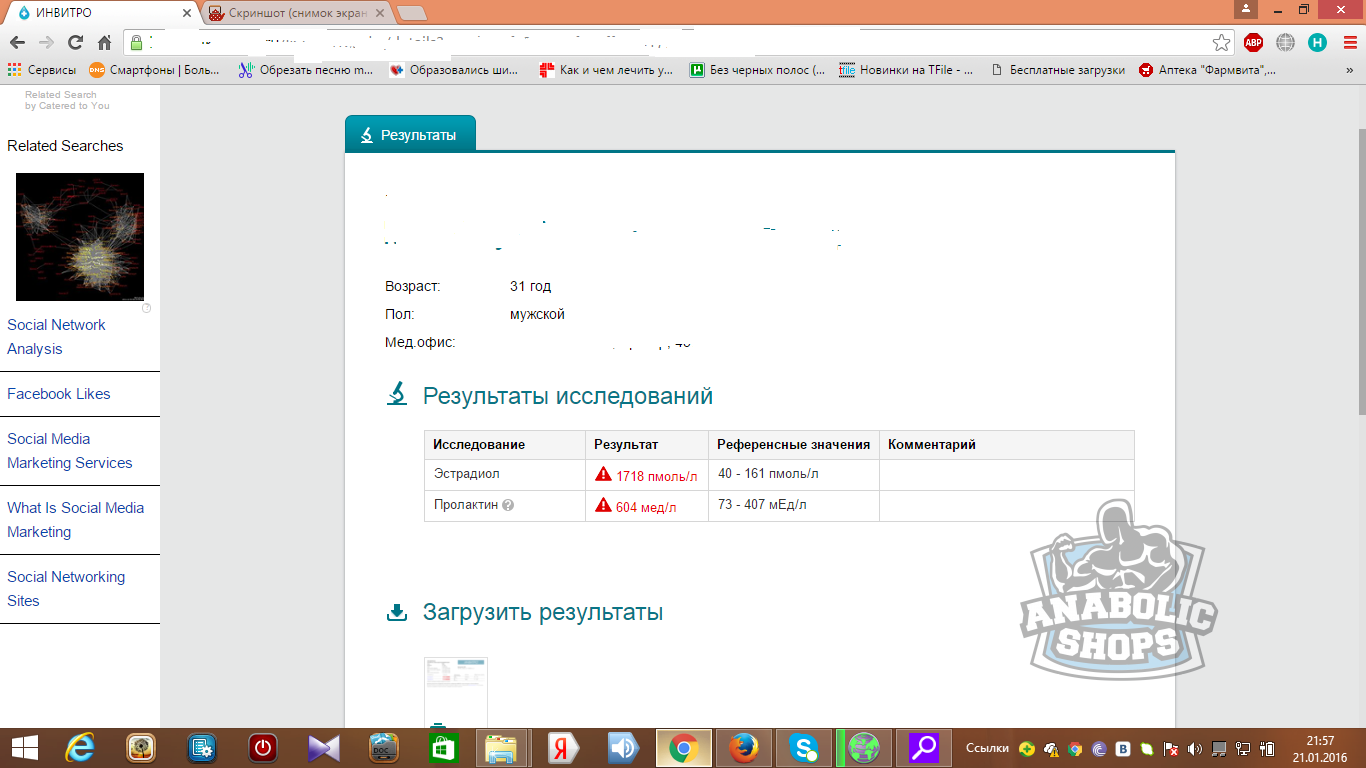Close the Скриншот tab
The width and height of the screenshot is (1366, 768).
tap(380, 13)
